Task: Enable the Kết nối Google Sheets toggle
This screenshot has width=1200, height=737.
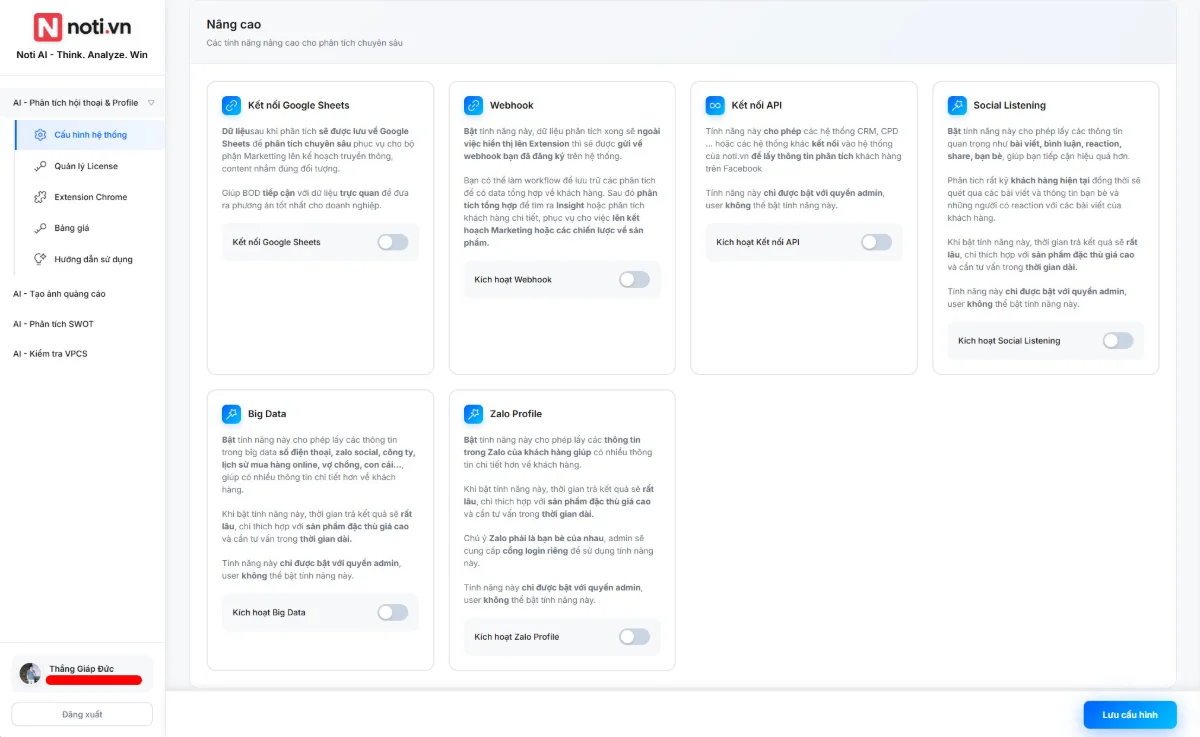Action: click(x=392, y=242)
